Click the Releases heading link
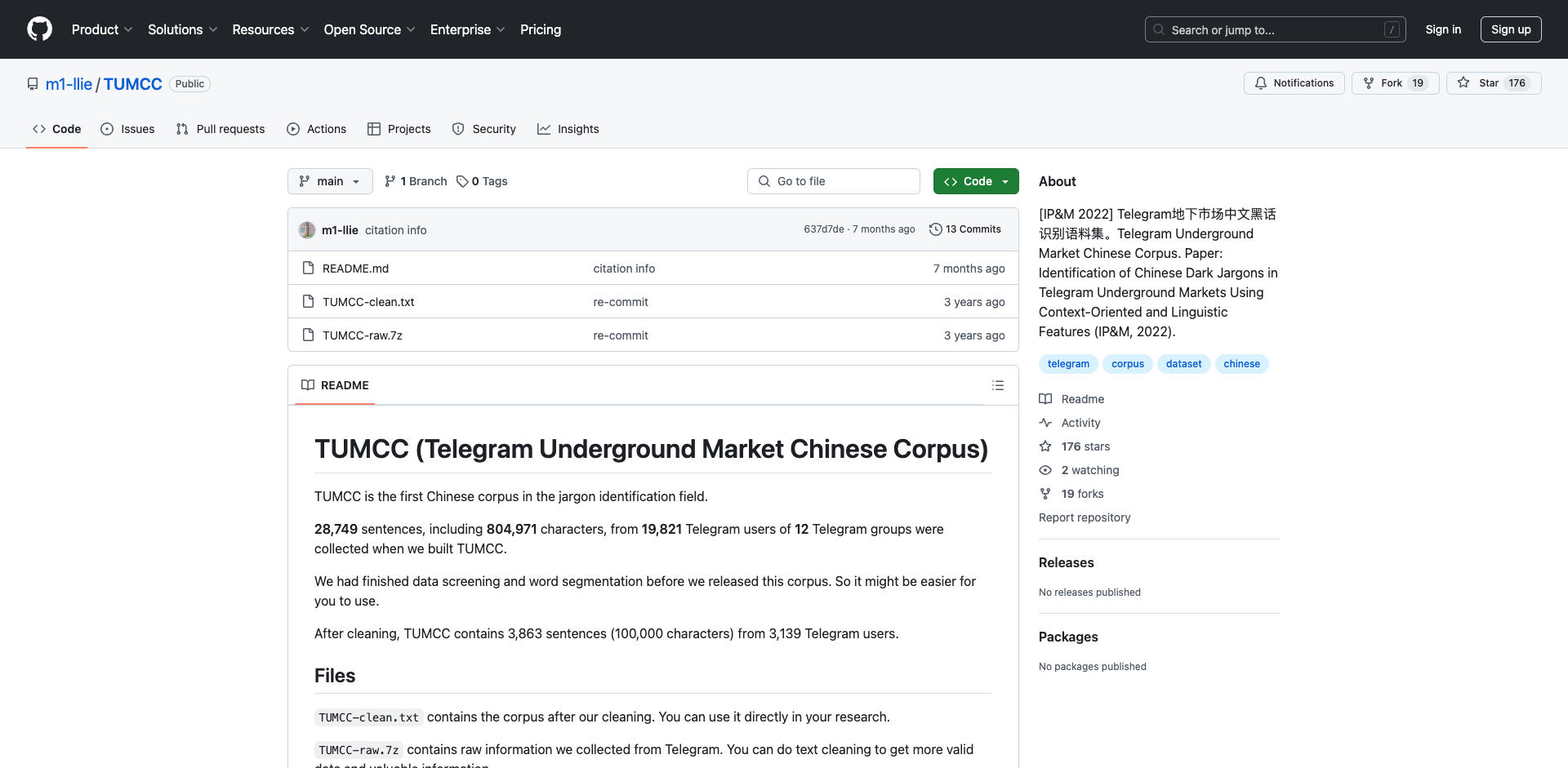The image size is (1568, 768). click(x=1066, y=562)
